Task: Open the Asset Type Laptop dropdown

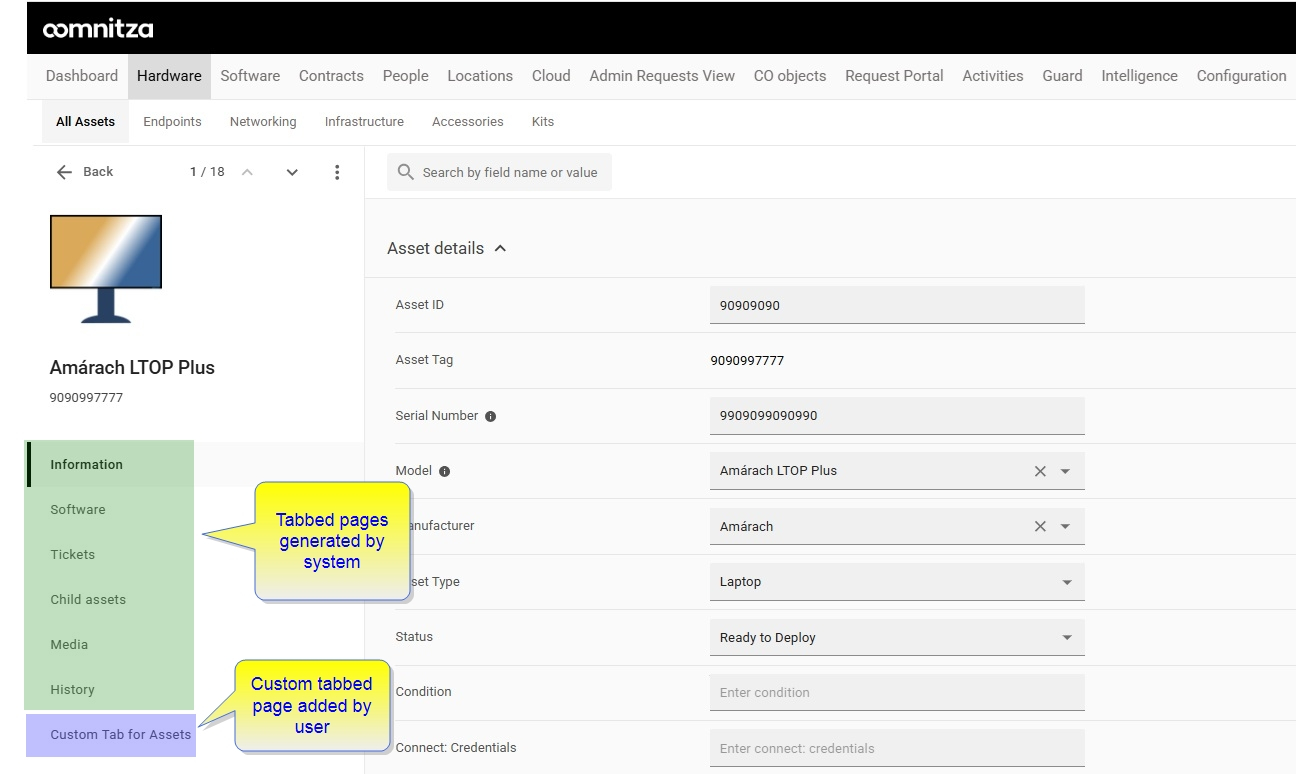Action: click(x=897, y=582)
